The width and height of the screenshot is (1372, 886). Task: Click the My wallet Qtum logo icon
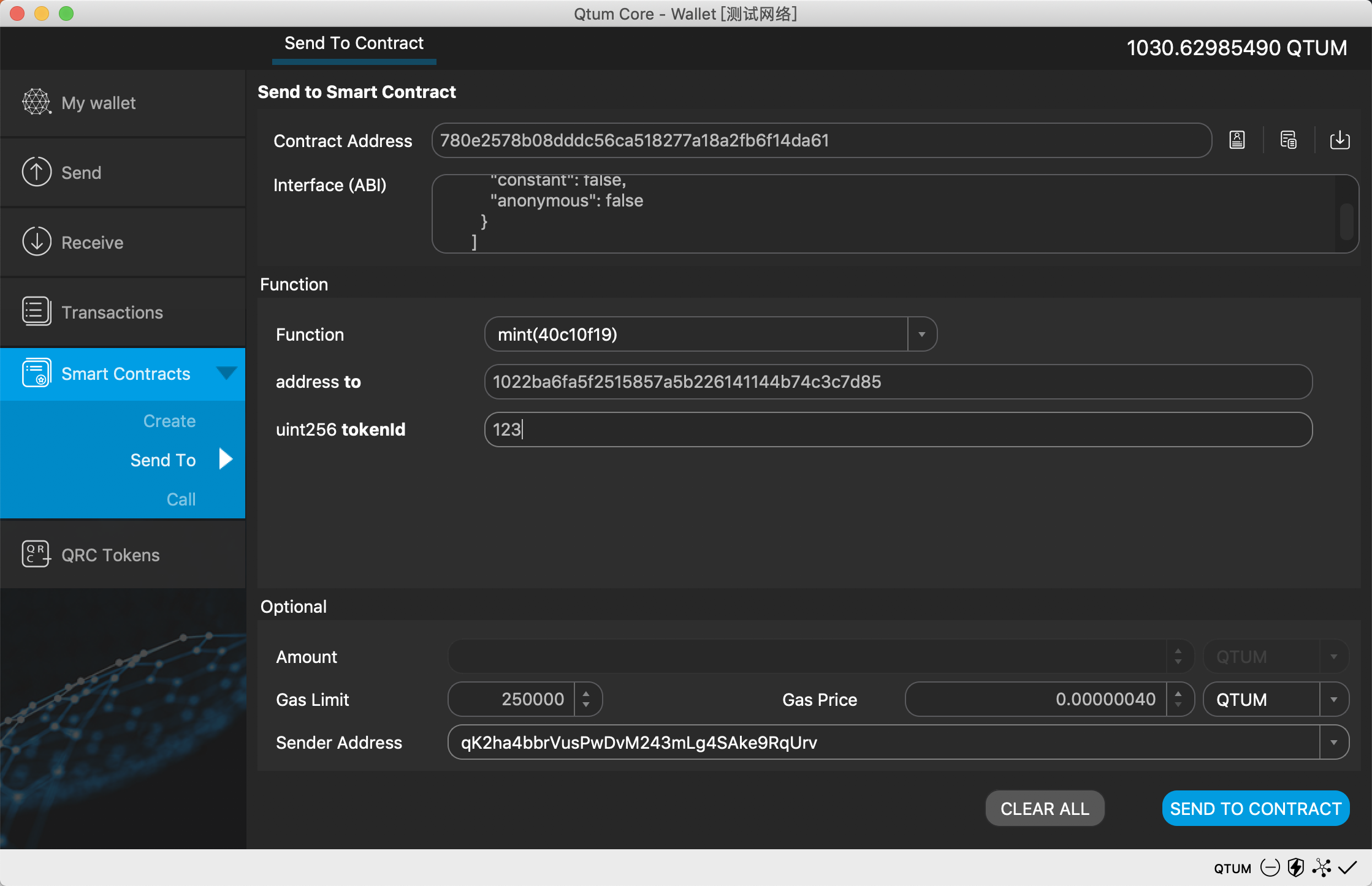coord(36,102)
